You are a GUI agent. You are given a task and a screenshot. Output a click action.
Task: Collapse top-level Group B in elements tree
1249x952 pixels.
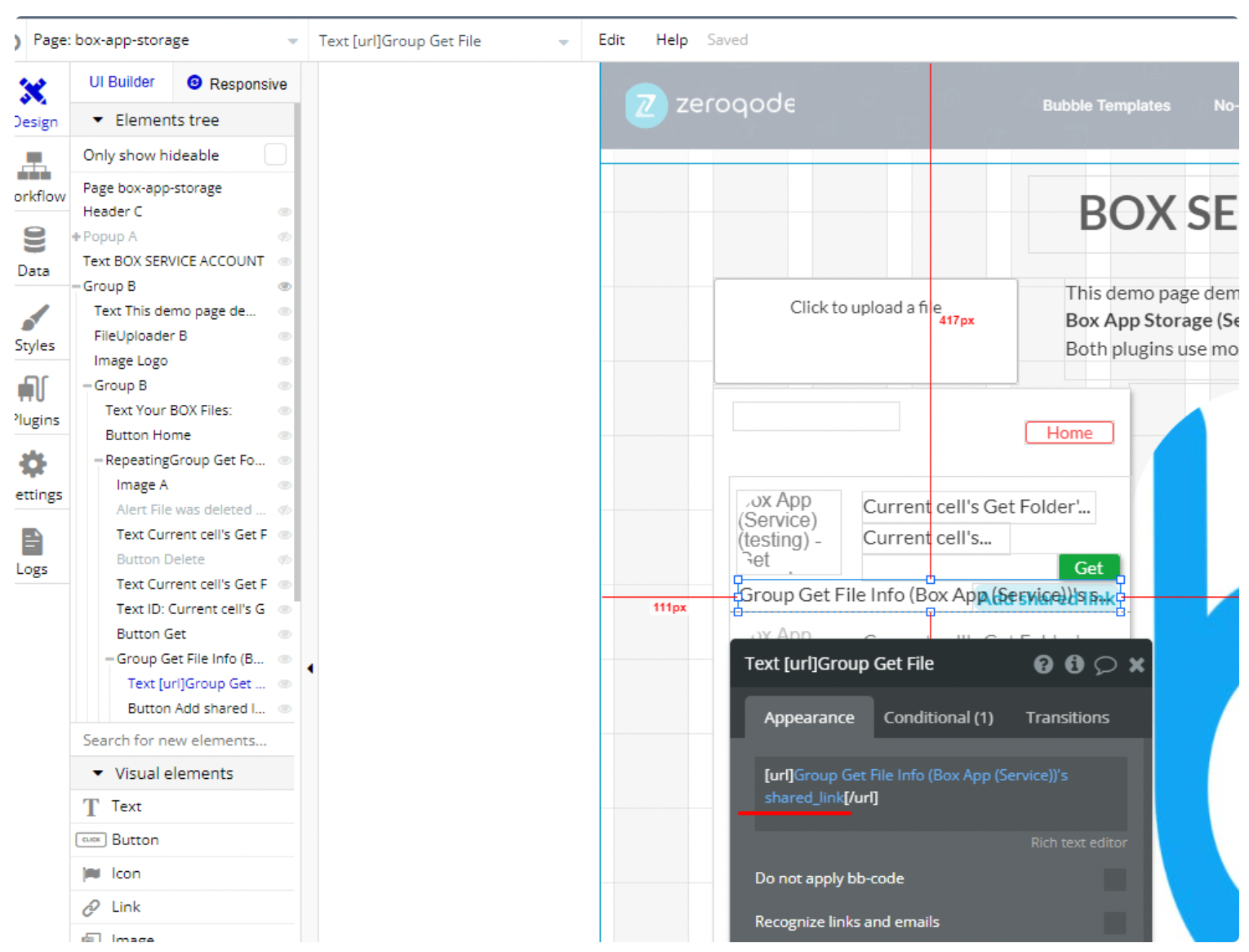[77, 287]
